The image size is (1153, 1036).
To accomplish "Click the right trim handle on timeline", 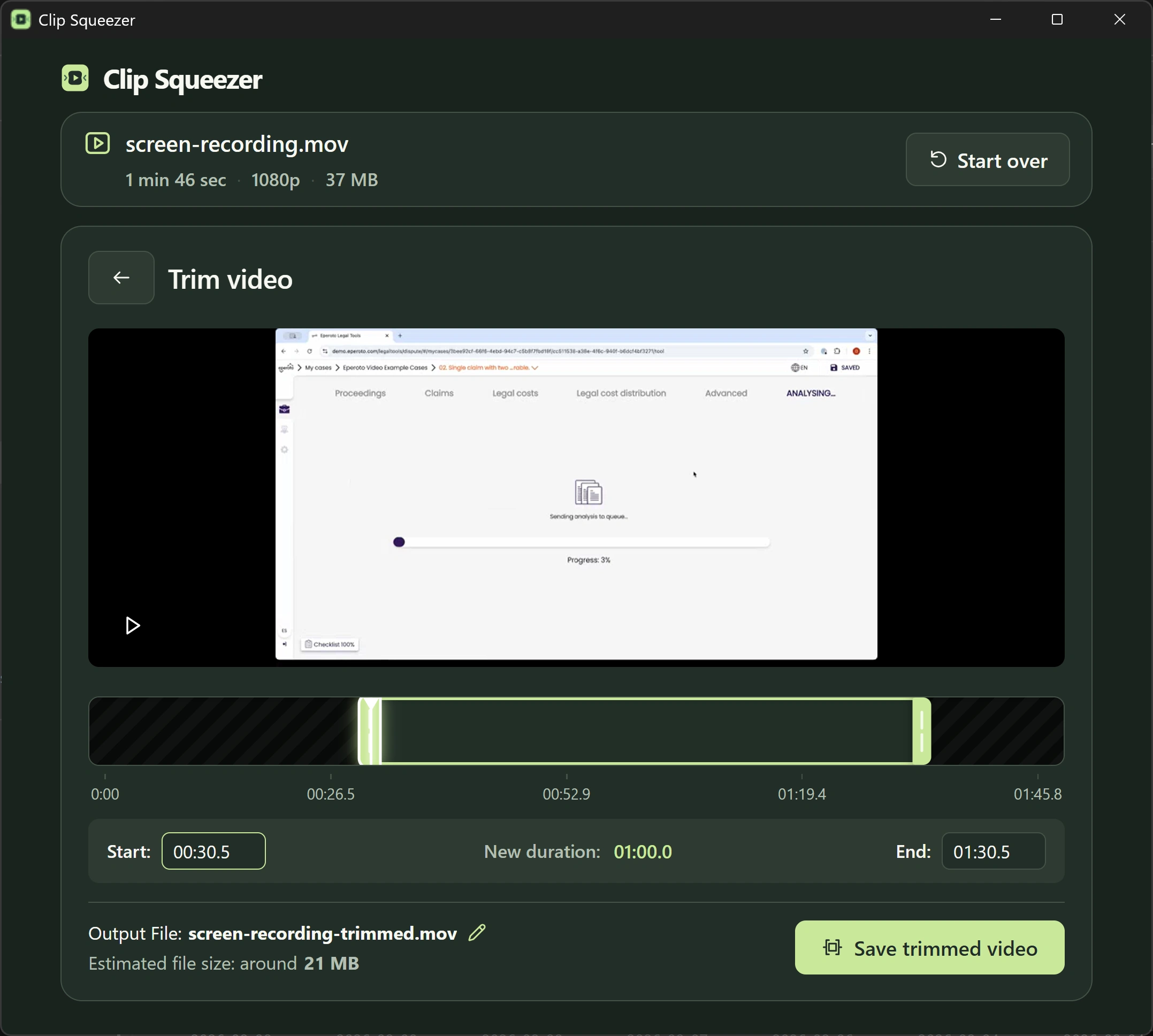I will click(921, 731).
